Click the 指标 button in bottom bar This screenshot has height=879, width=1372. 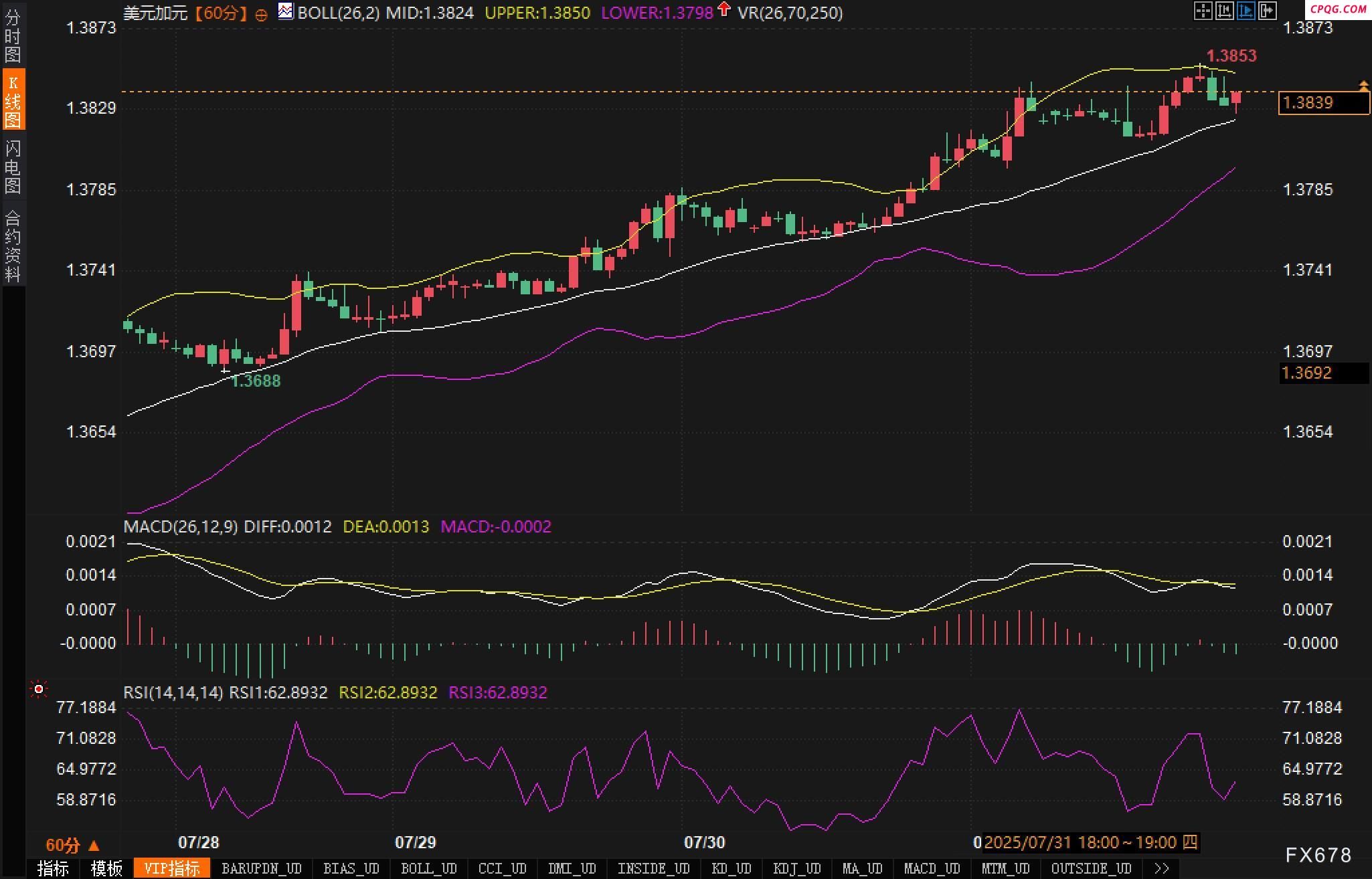click(x=53, y=868)
